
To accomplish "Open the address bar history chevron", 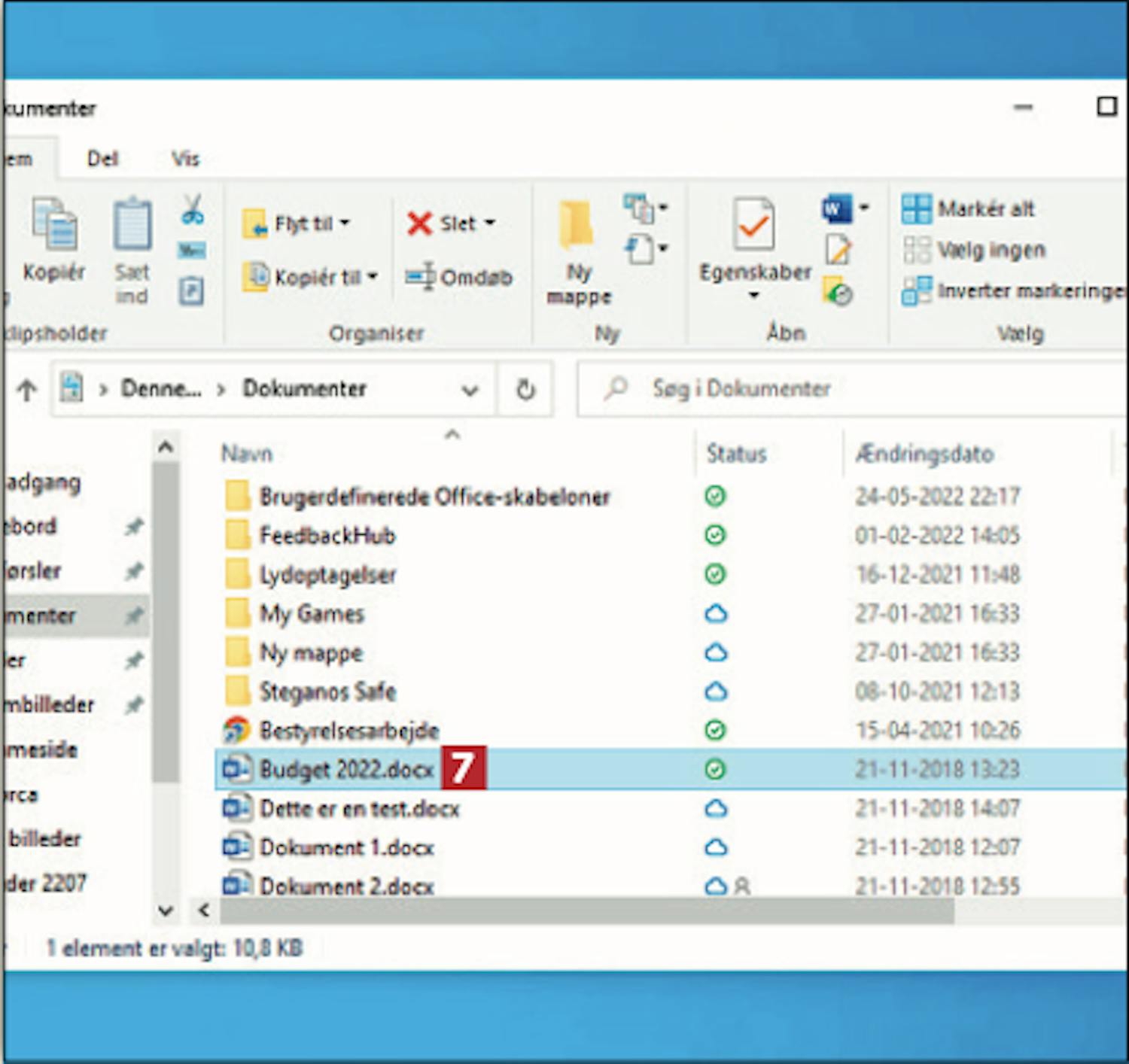I will [470, 390].
